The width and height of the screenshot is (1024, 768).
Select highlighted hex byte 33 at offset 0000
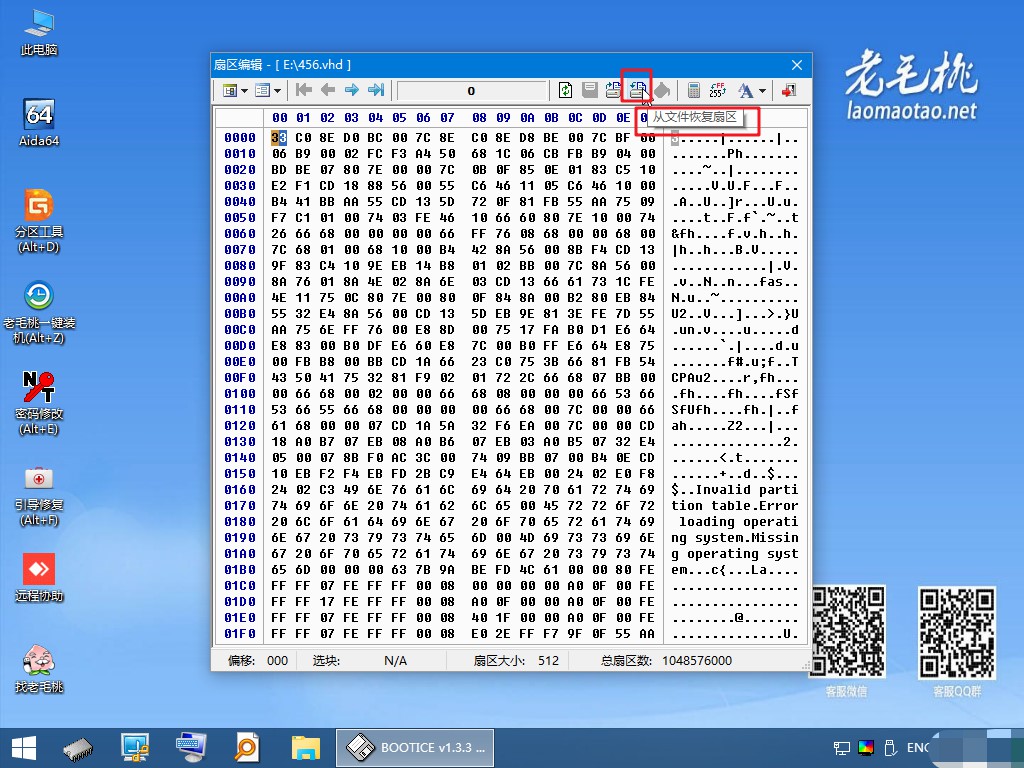click(279, 138)
